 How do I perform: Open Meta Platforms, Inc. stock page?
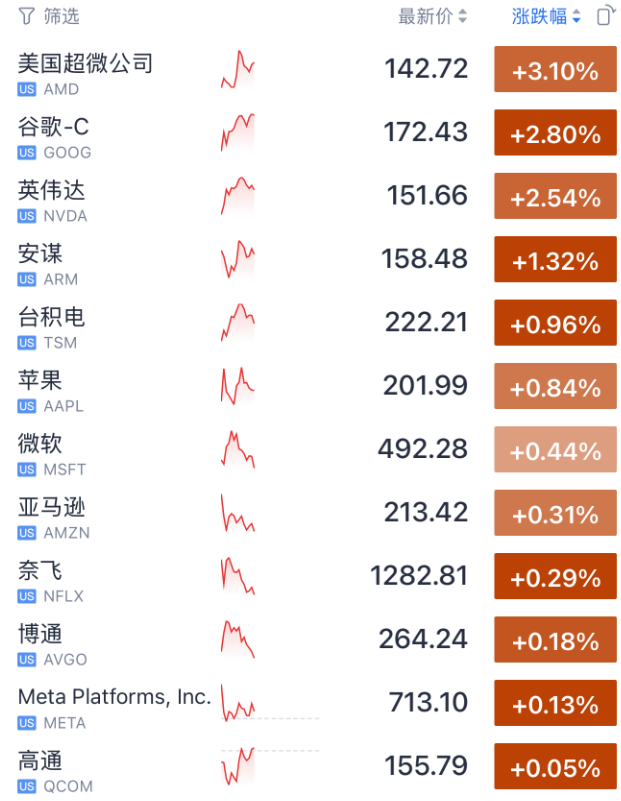[114, 697]
